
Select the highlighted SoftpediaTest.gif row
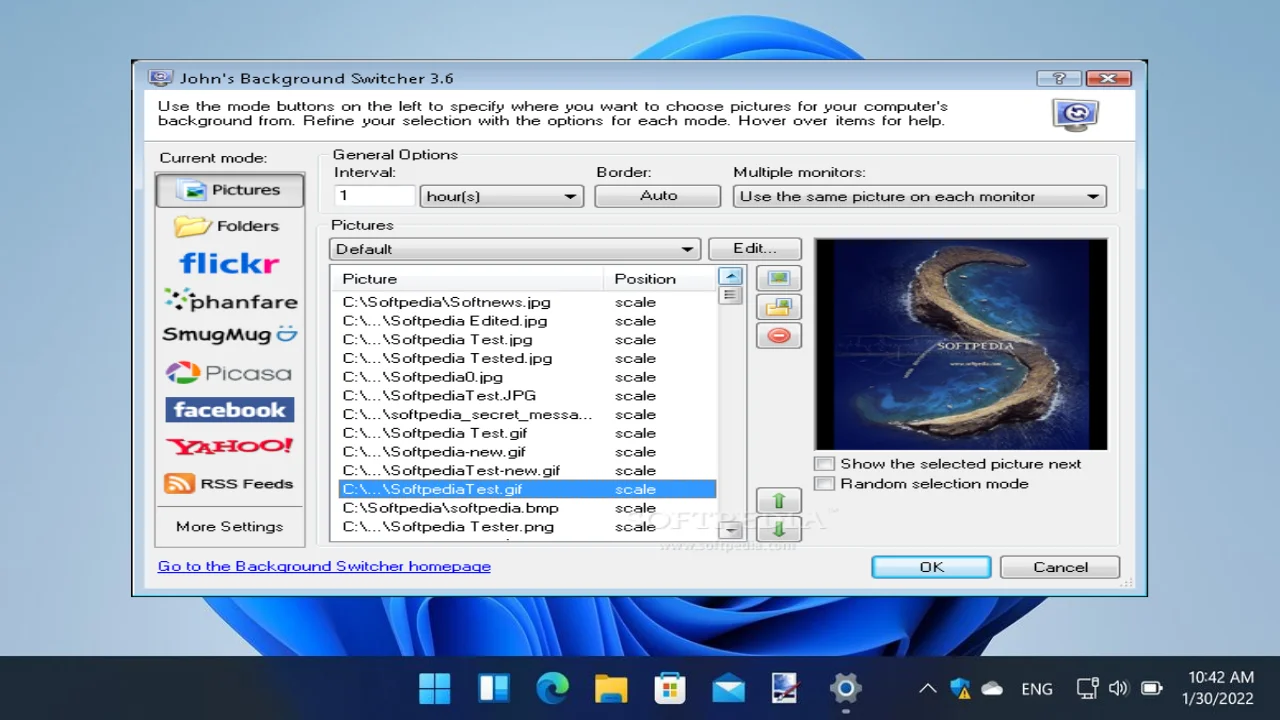527,489
